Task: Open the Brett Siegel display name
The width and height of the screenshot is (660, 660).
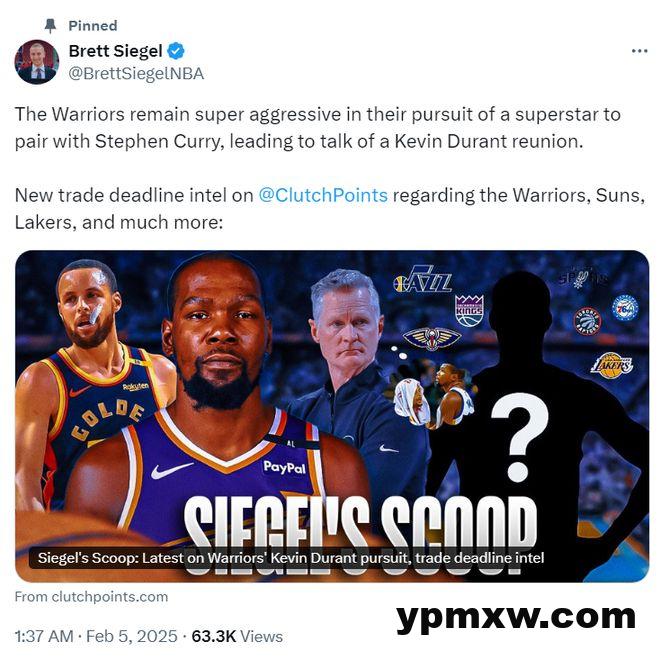Action: point(115,51)
